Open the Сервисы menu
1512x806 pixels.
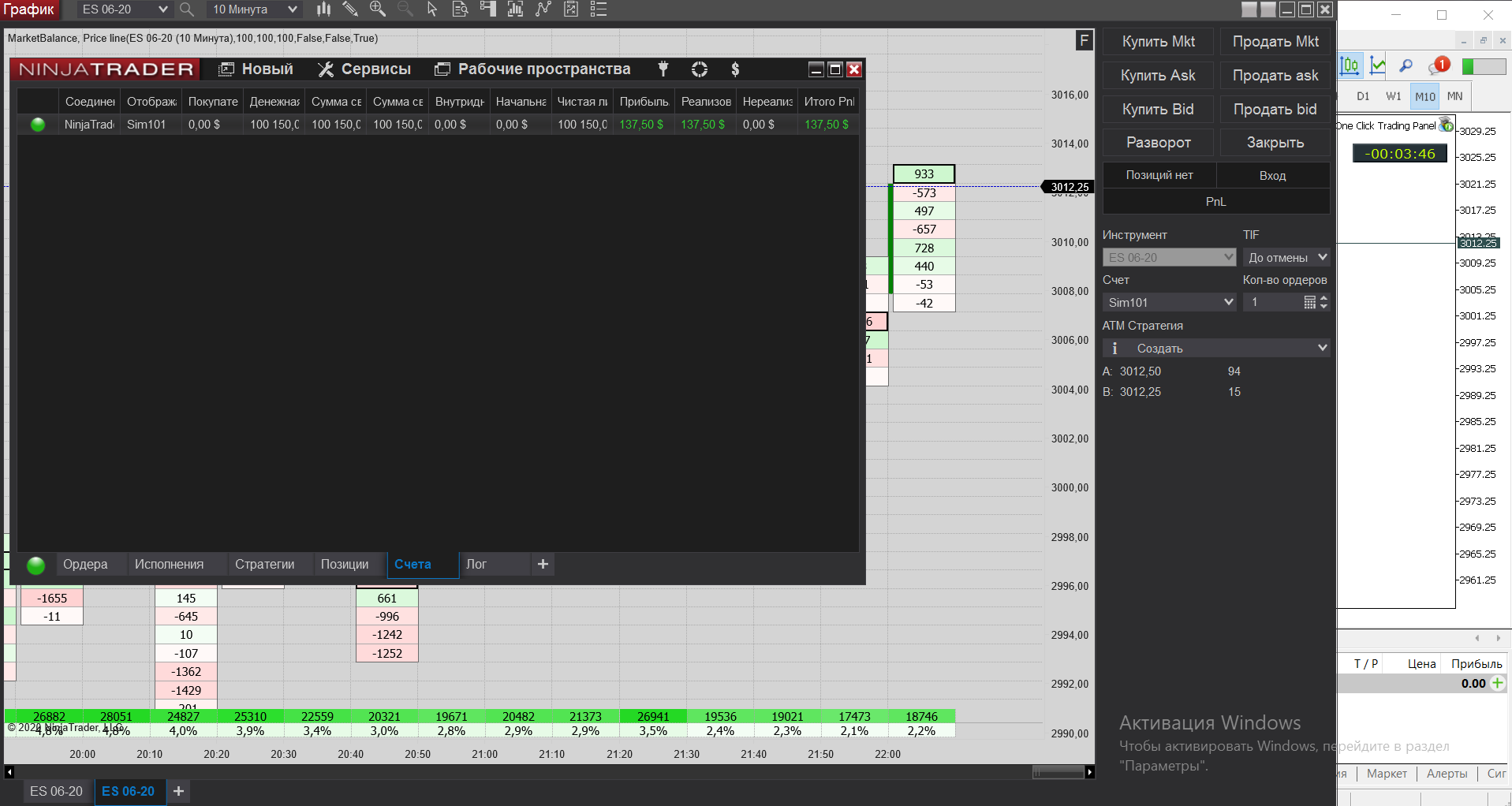(364, 69)
